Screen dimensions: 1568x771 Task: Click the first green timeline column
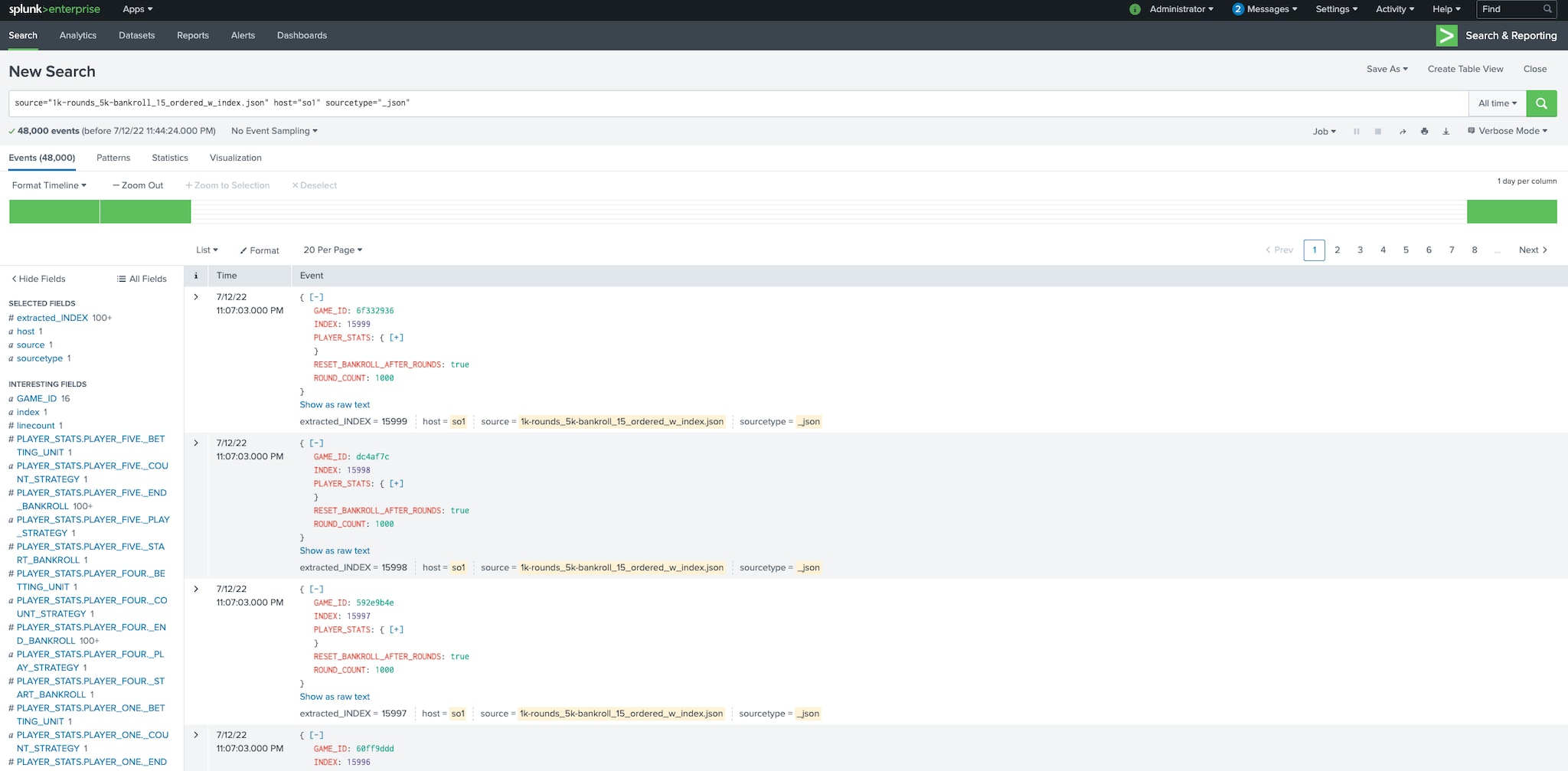(54, 212)
